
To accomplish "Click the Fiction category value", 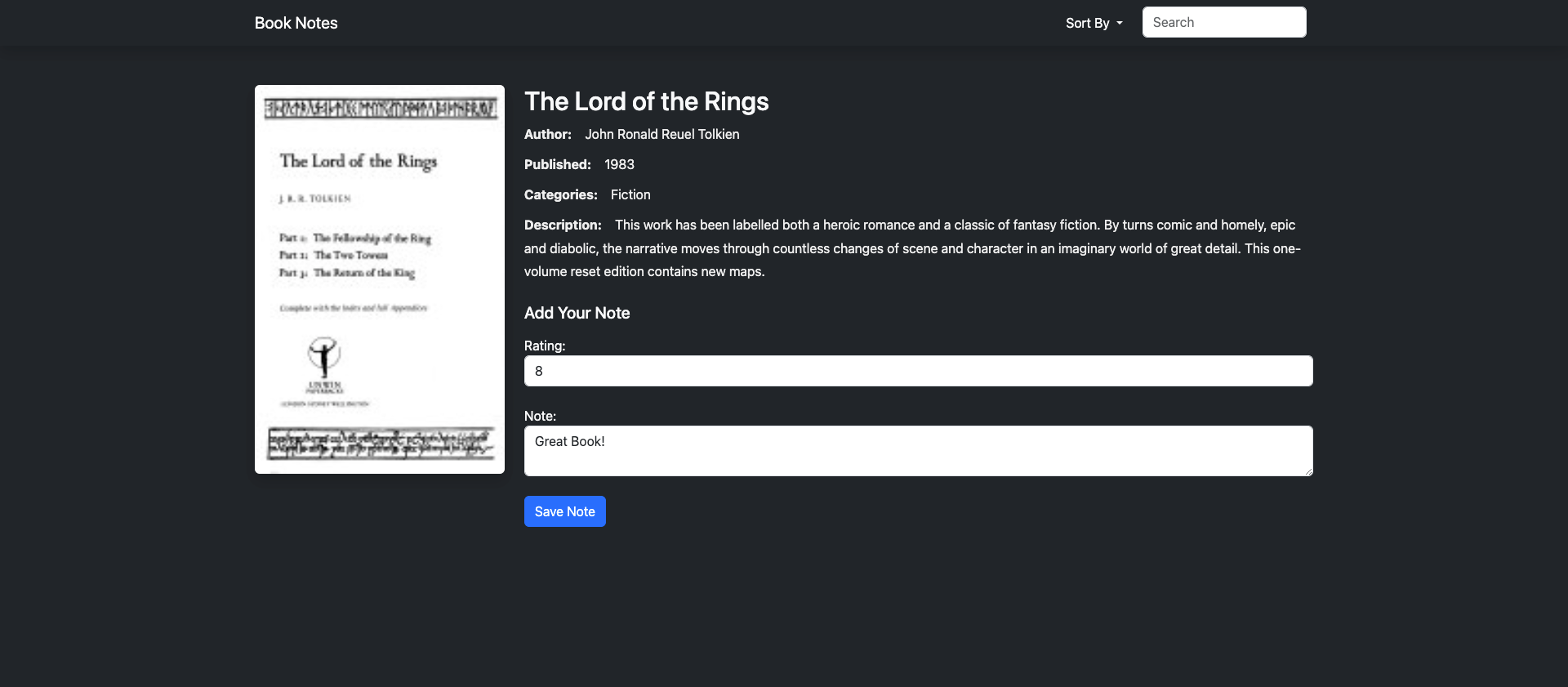I will point(630,194).
